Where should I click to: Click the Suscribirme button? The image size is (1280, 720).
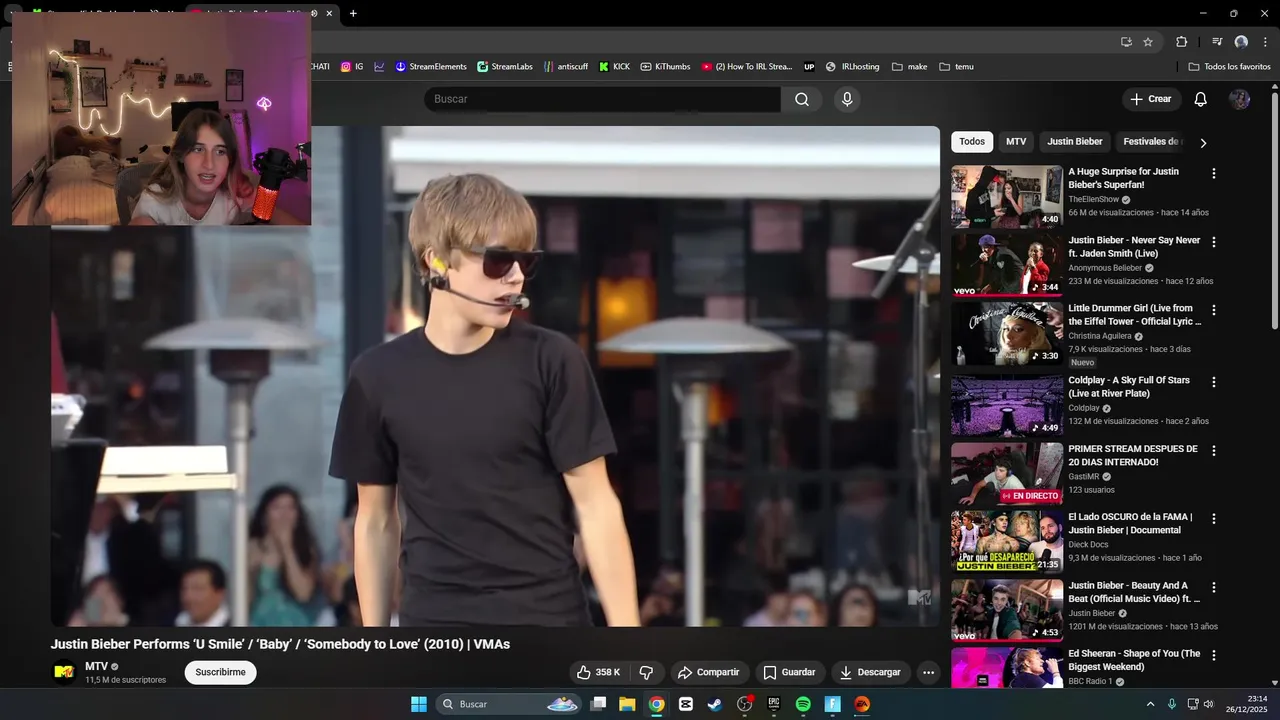220,672
